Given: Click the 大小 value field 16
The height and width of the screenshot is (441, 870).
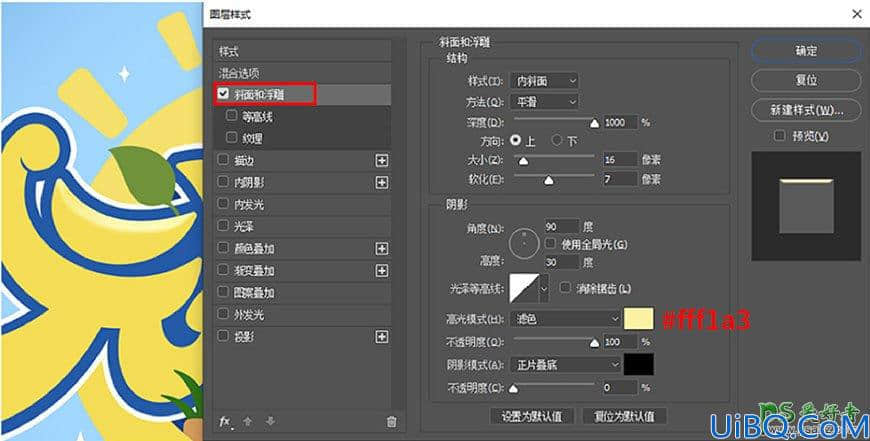Looking at the screenshot, I should pyautogui.click(x=620, y=160).
